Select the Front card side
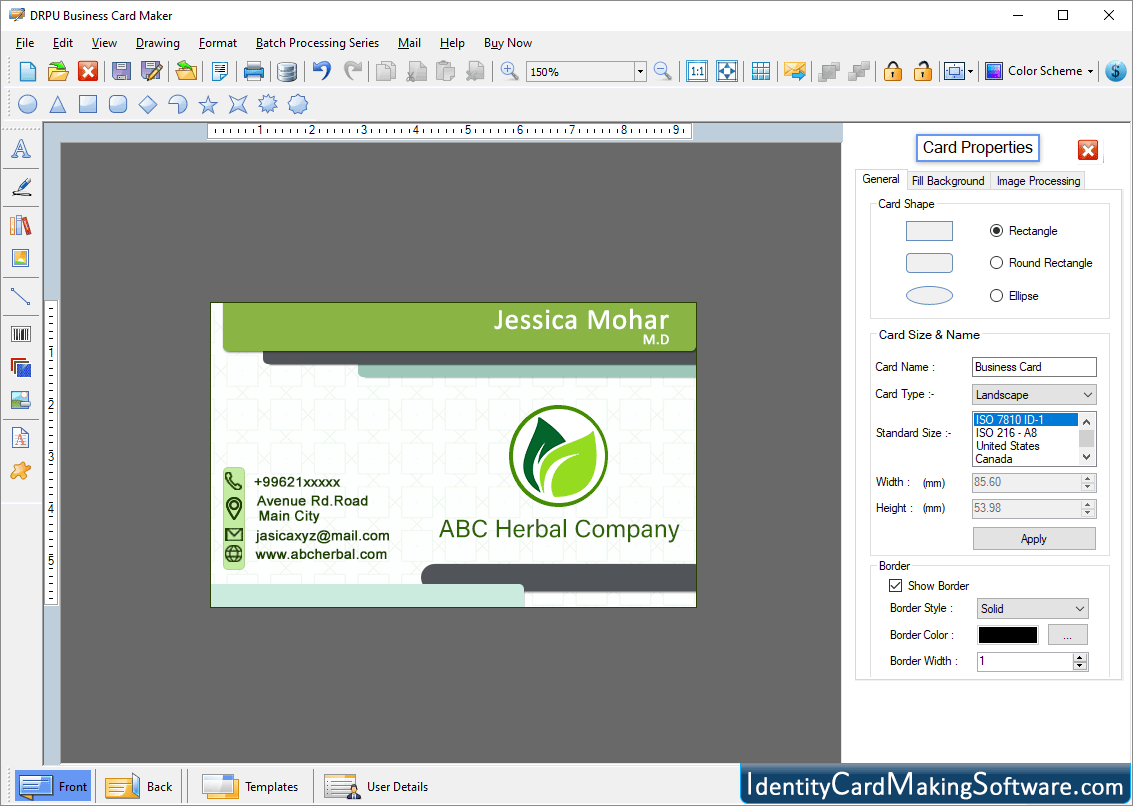The image size is (1133, 806). pyautogui.click(x=53, y=786)
